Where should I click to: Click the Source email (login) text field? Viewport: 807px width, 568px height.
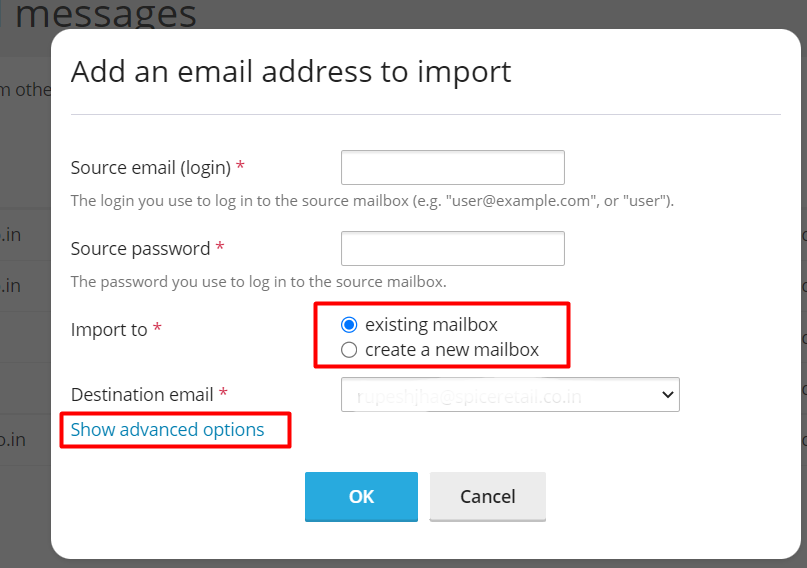coord(452,167)
